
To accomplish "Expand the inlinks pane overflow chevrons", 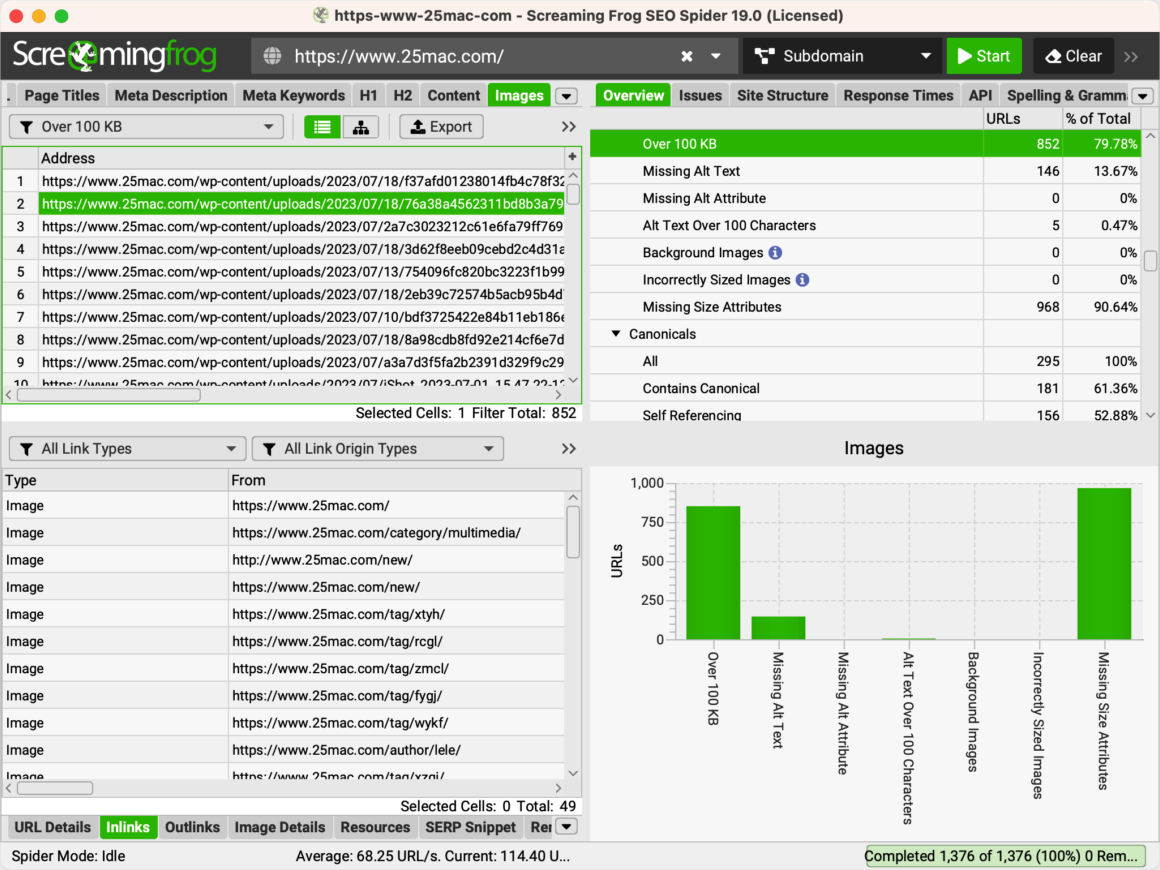I will [x=568, y=448].
